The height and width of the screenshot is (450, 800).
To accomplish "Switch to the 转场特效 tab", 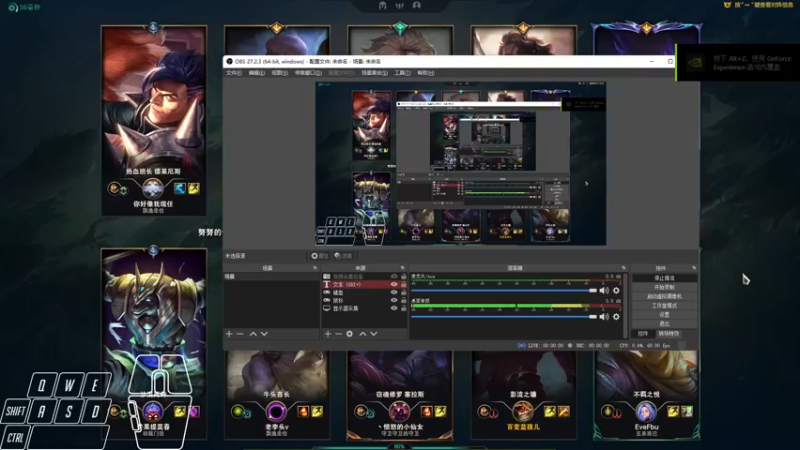I will tap(669, 334).
